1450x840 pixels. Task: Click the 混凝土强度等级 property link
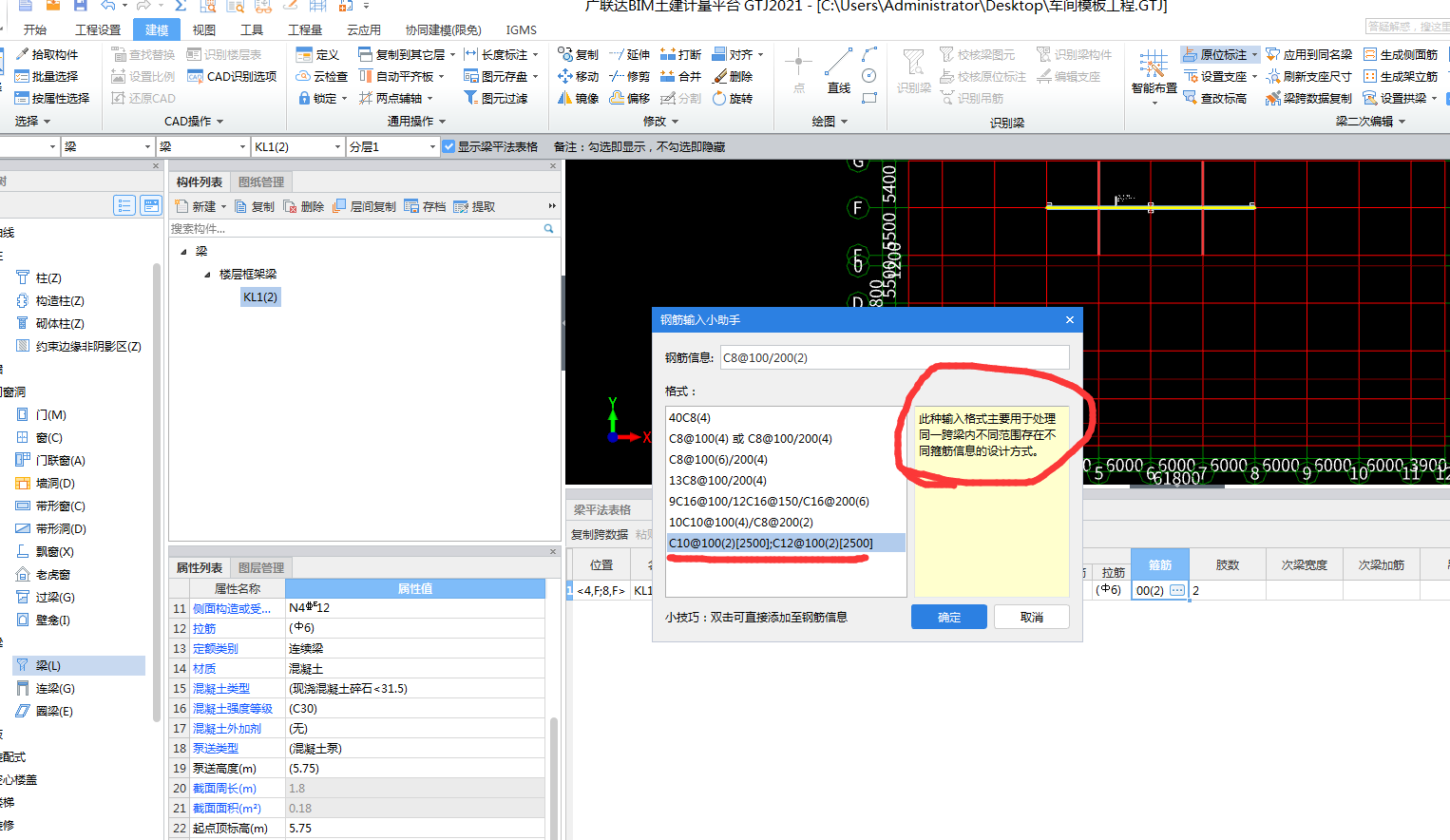pos(233,708)
